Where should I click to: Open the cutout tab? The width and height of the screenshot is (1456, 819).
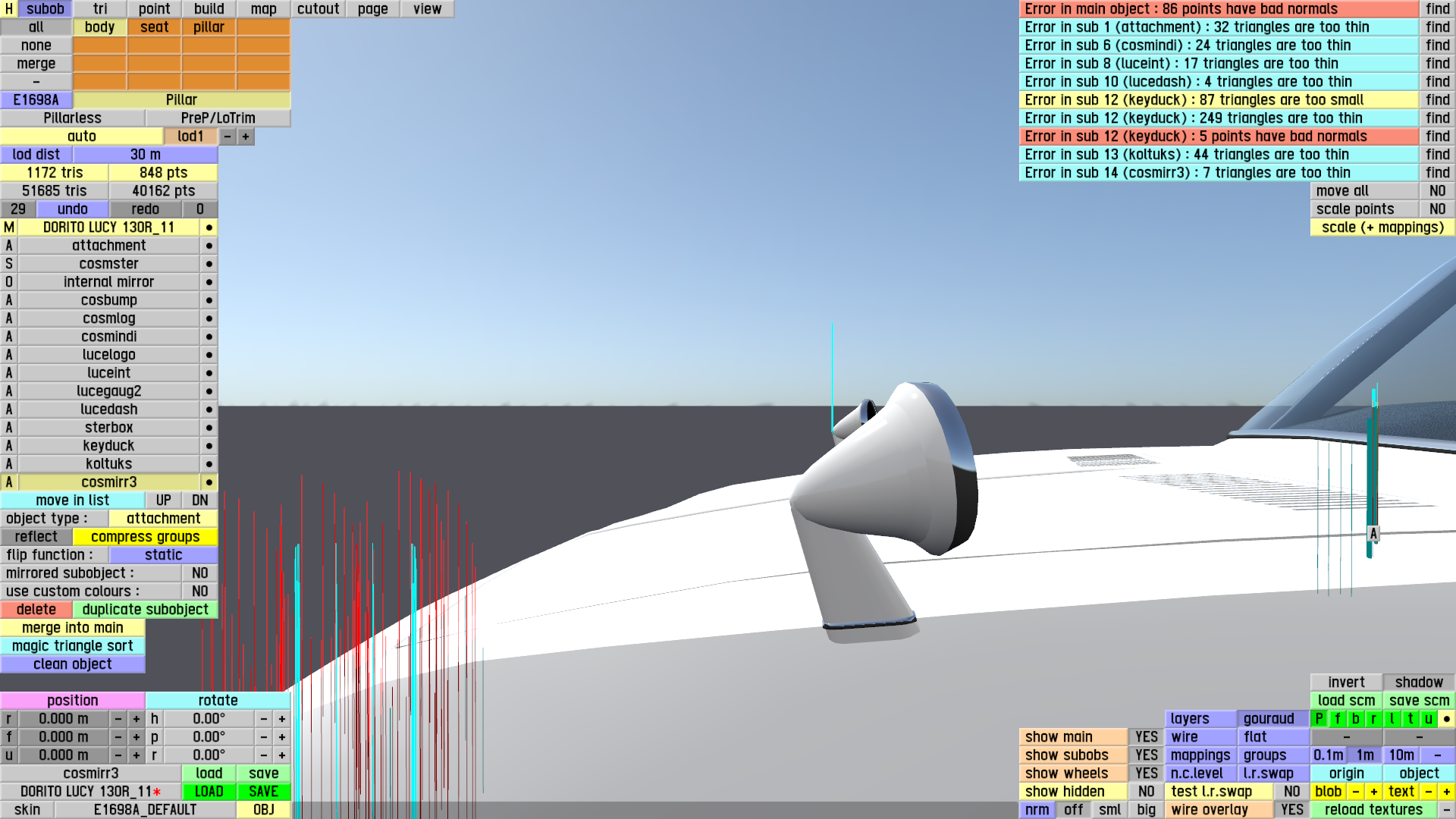point(318,9)
